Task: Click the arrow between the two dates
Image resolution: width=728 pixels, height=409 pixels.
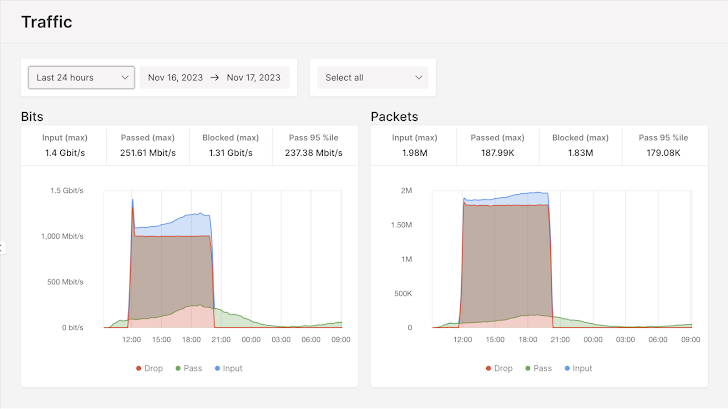Action: pyautogui.click(x=215, y=77)
